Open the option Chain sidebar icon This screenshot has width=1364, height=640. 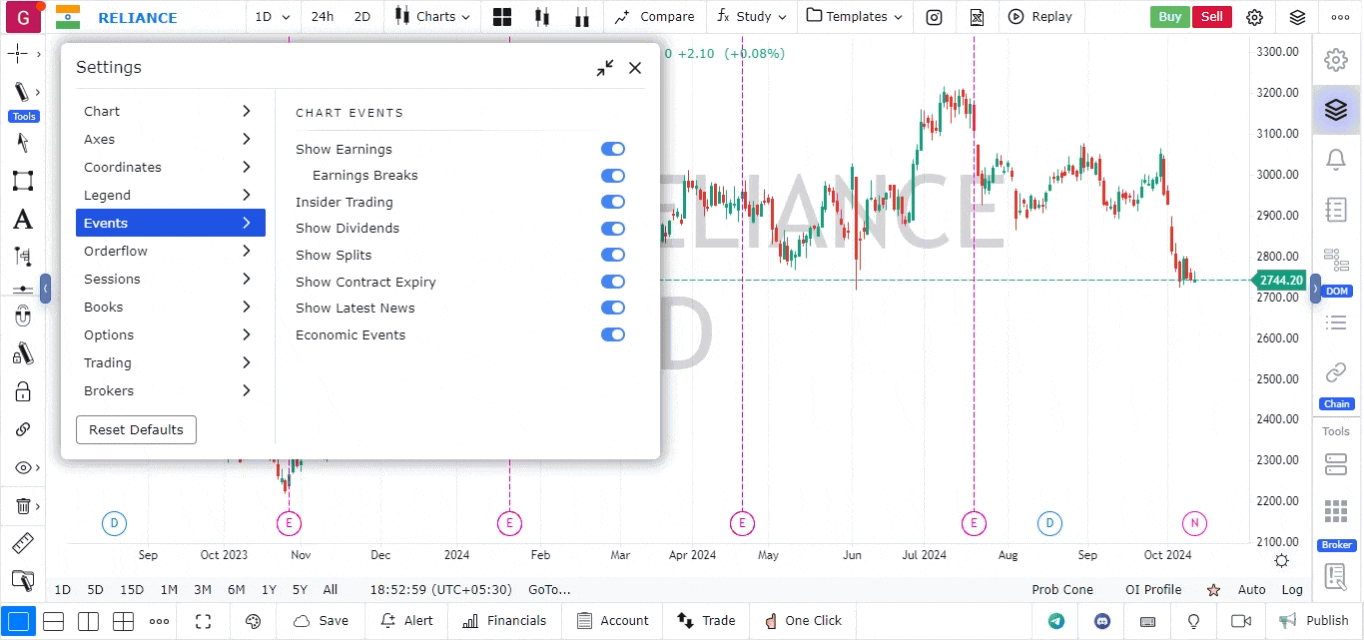(x=1336, y=381)
